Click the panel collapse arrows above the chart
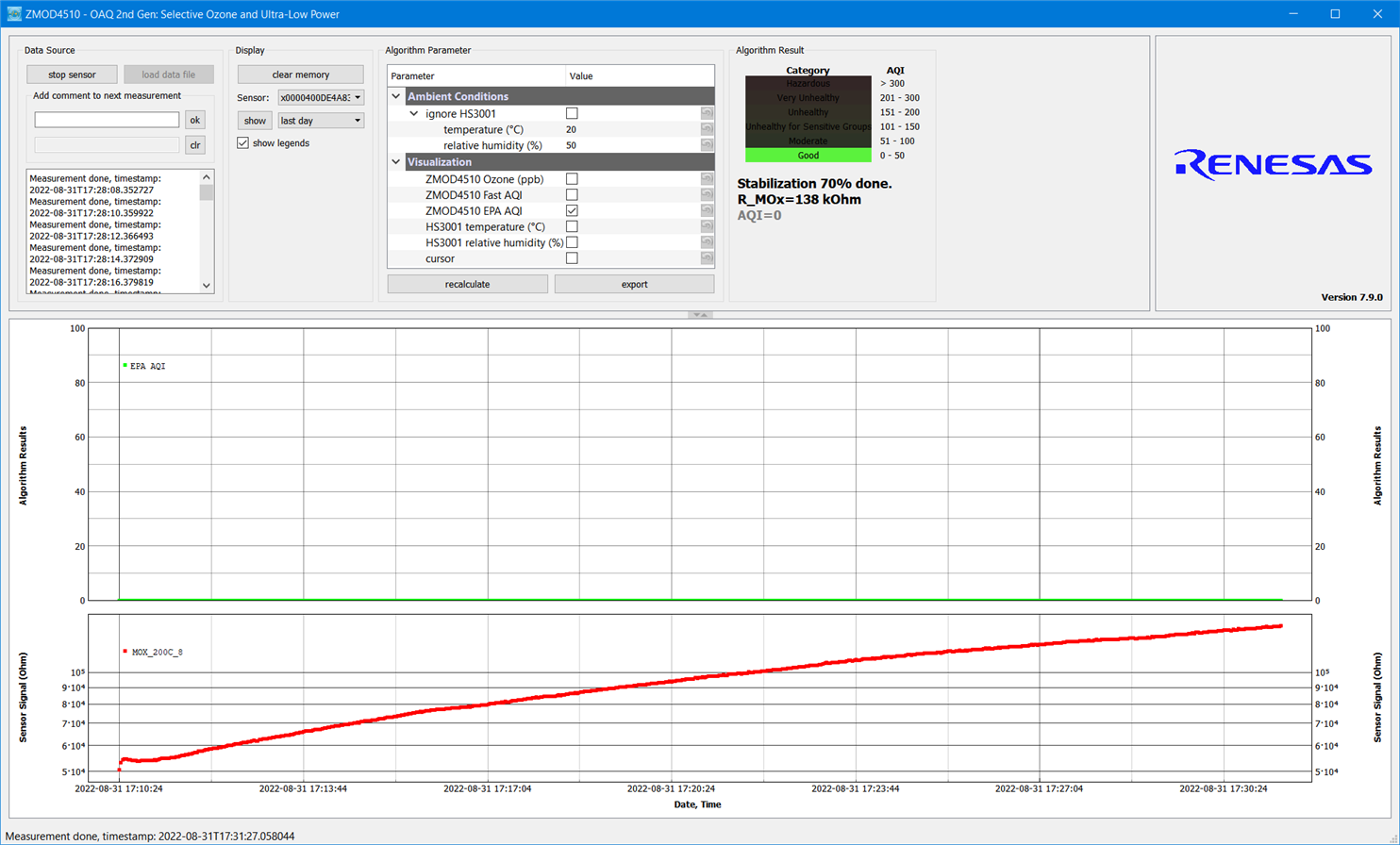 pos(699,315)
